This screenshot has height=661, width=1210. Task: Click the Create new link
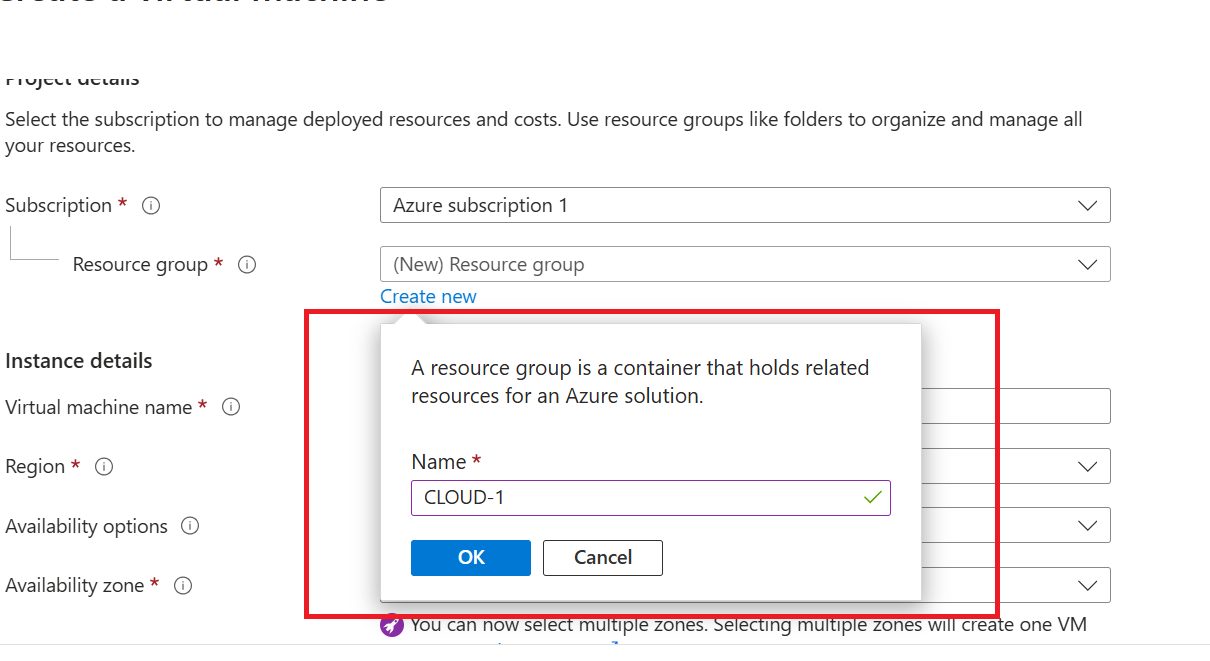pos(428,296)
